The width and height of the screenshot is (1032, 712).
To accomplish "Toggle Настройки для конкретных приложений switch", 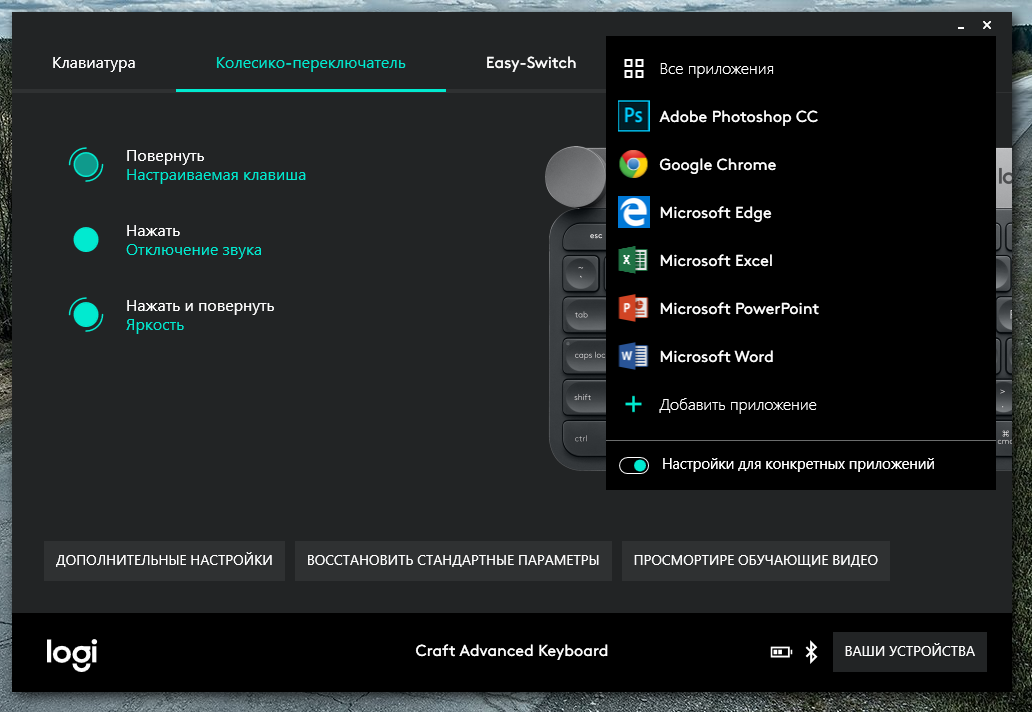I will pyautogui.click(x=634, y=465).
